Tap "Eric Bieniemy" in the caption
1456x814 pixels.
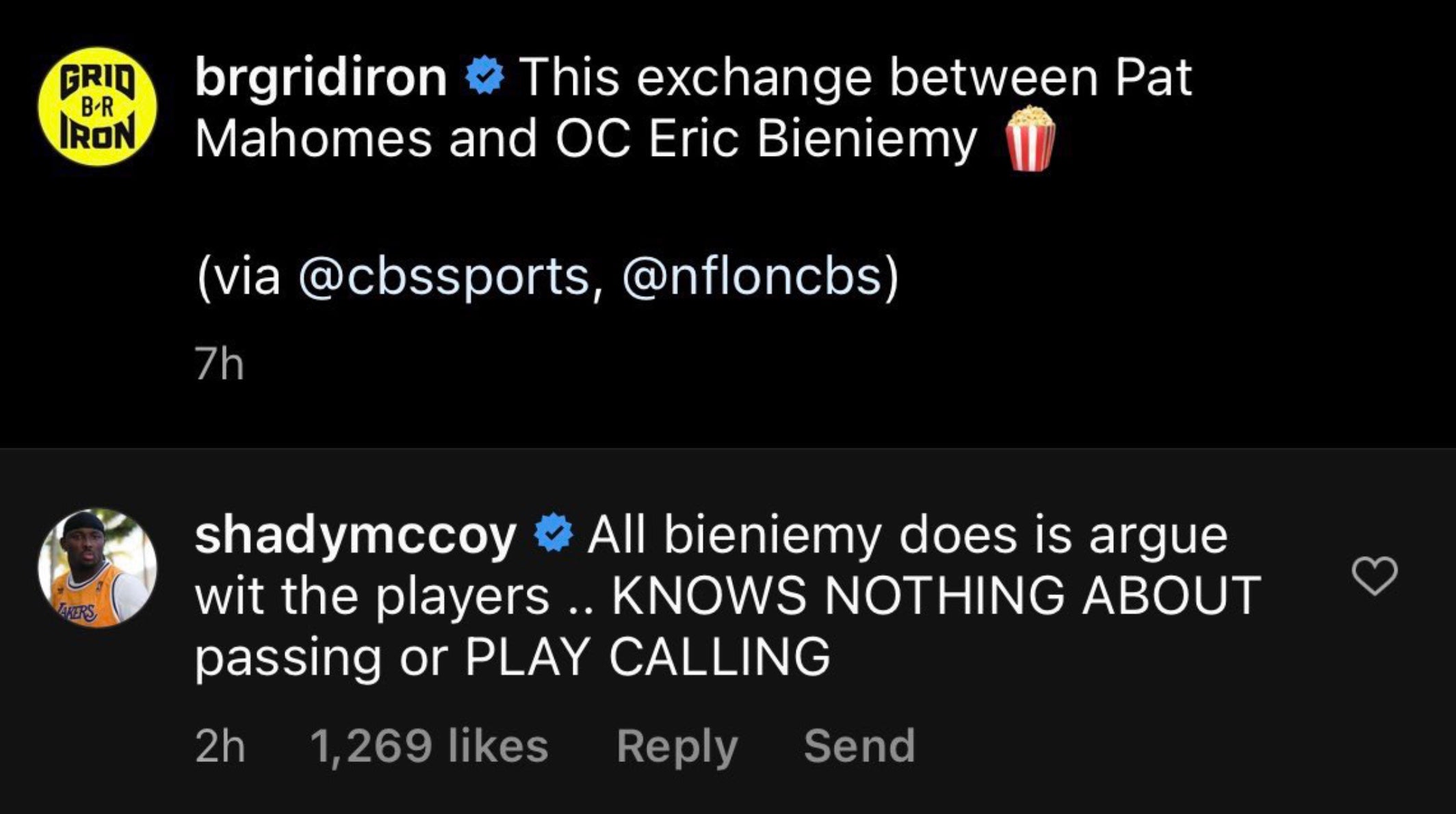point(812,139)
